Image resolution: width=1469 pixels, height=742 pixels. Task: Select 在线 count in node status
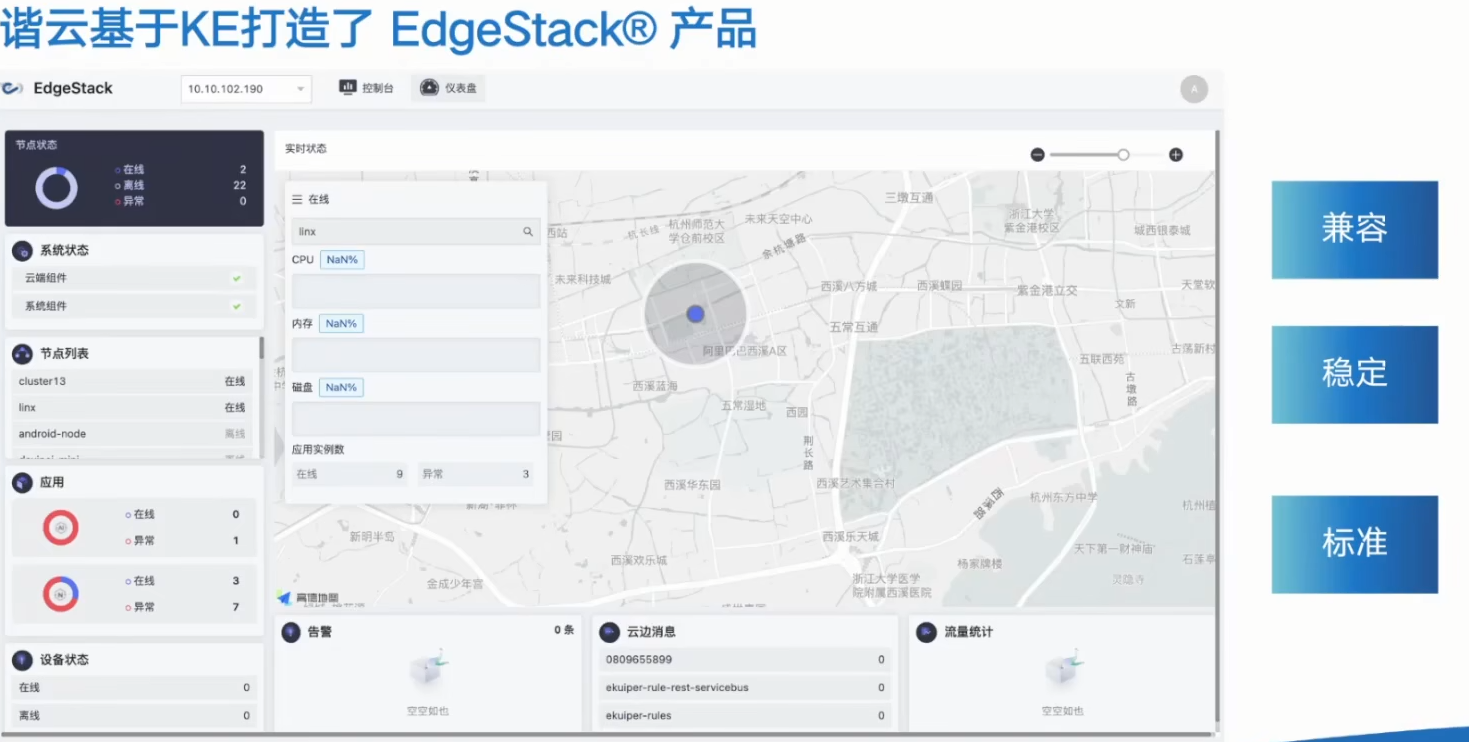coord(243,170)
